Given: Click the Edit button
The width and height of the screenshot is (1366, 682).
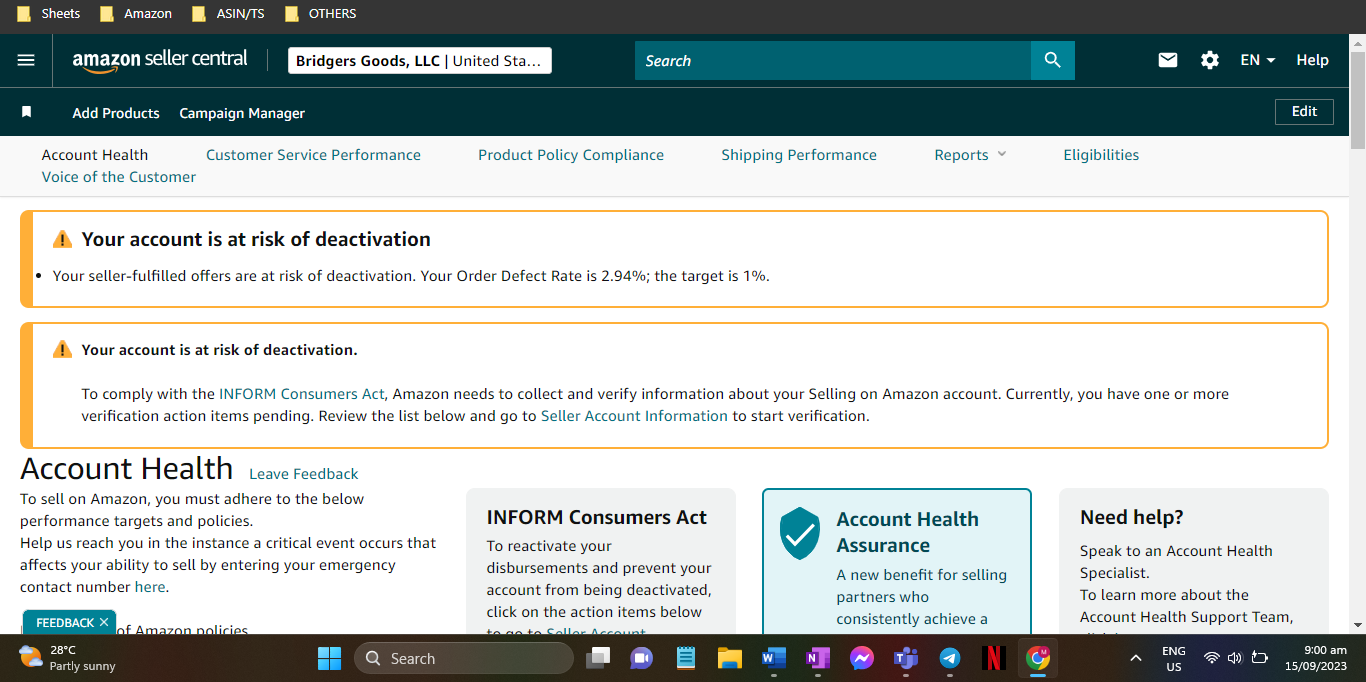Looking at the screenshot, I should click(1304, 111).
